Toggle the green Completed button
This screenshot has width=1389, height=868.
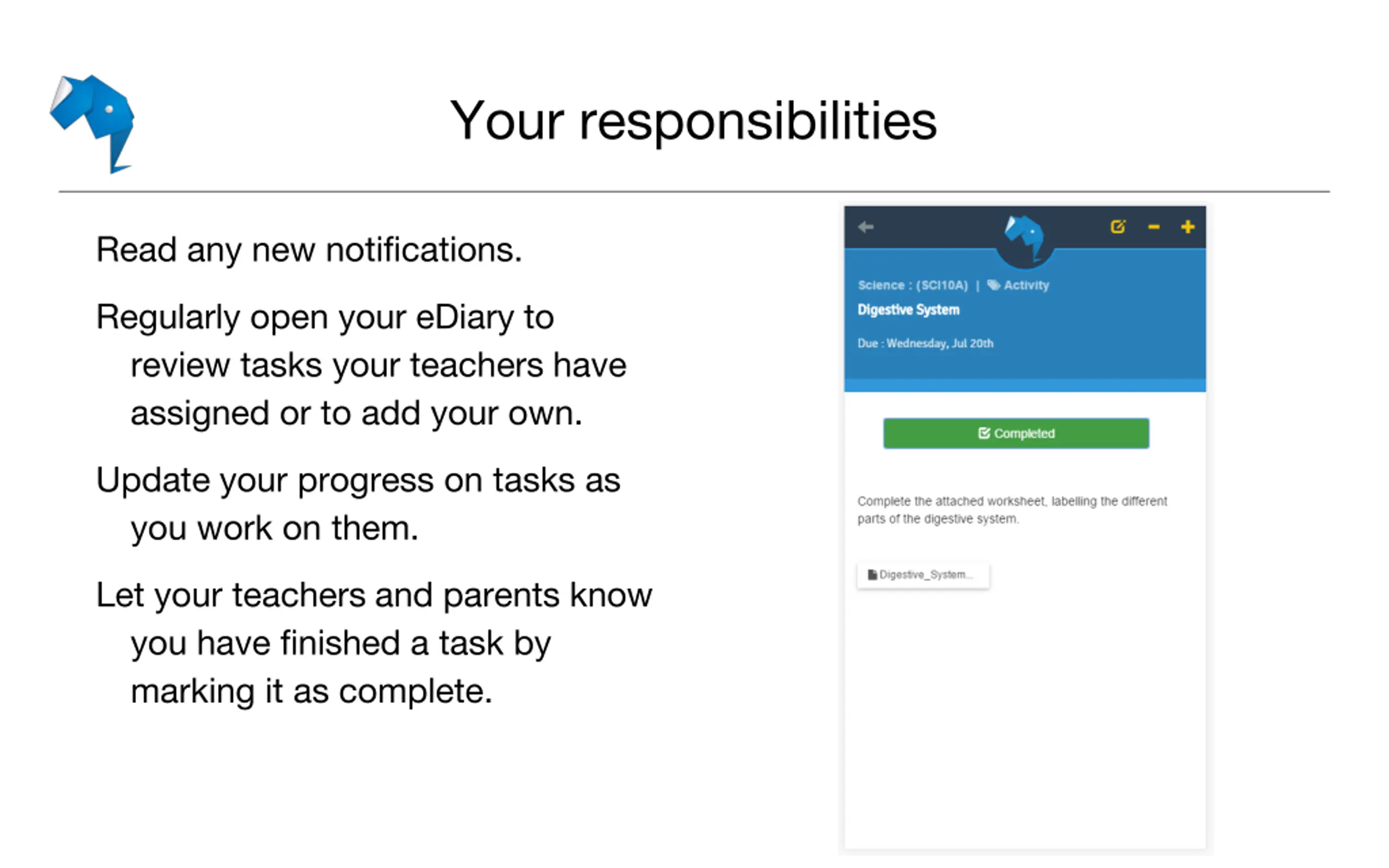point(1016,433)
